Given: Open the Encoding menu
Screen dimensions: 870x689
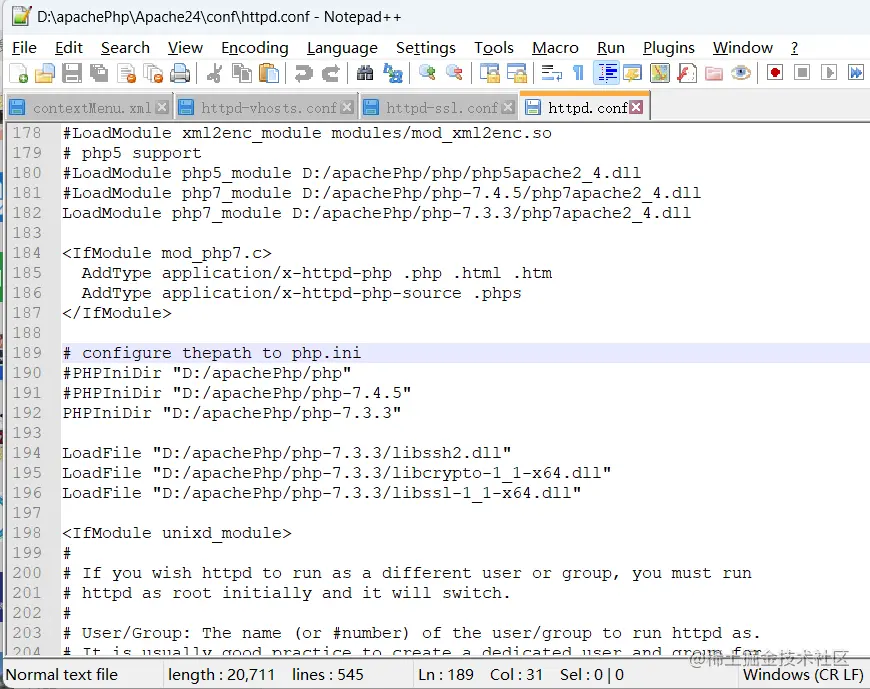Looking at the screenshot, I should click(x=255, y=48).
